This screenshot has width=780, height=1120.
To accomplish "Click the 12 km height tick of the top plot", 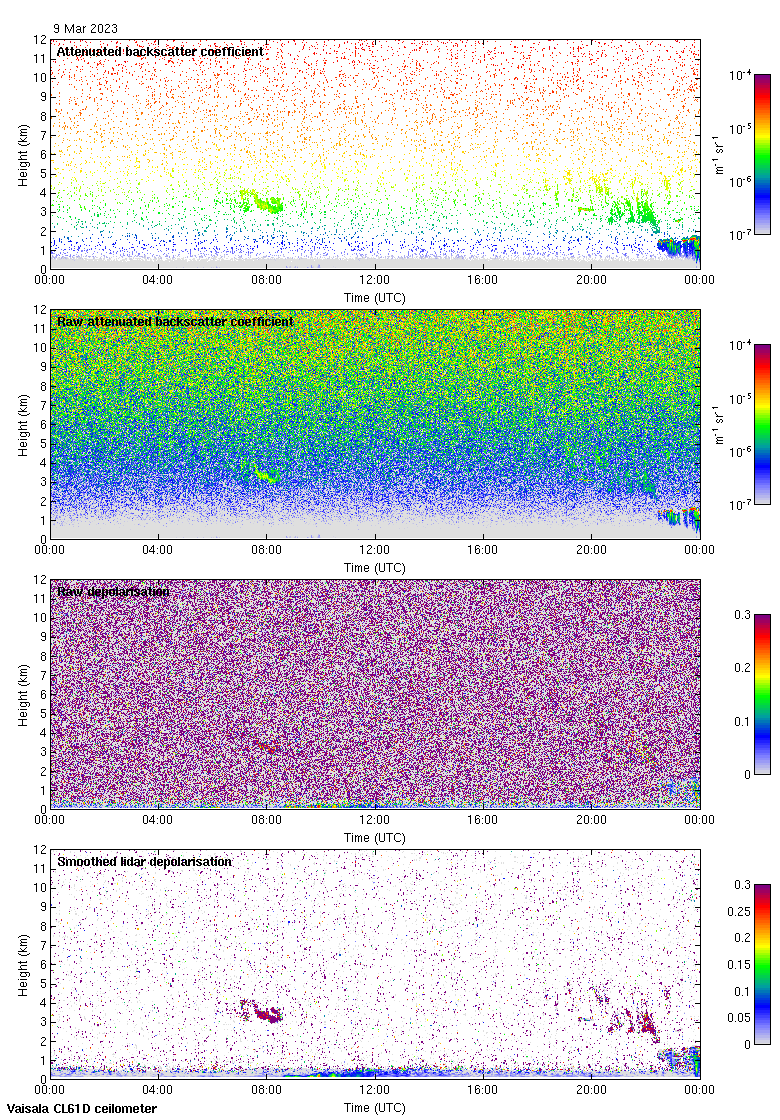I will [41, 40].
